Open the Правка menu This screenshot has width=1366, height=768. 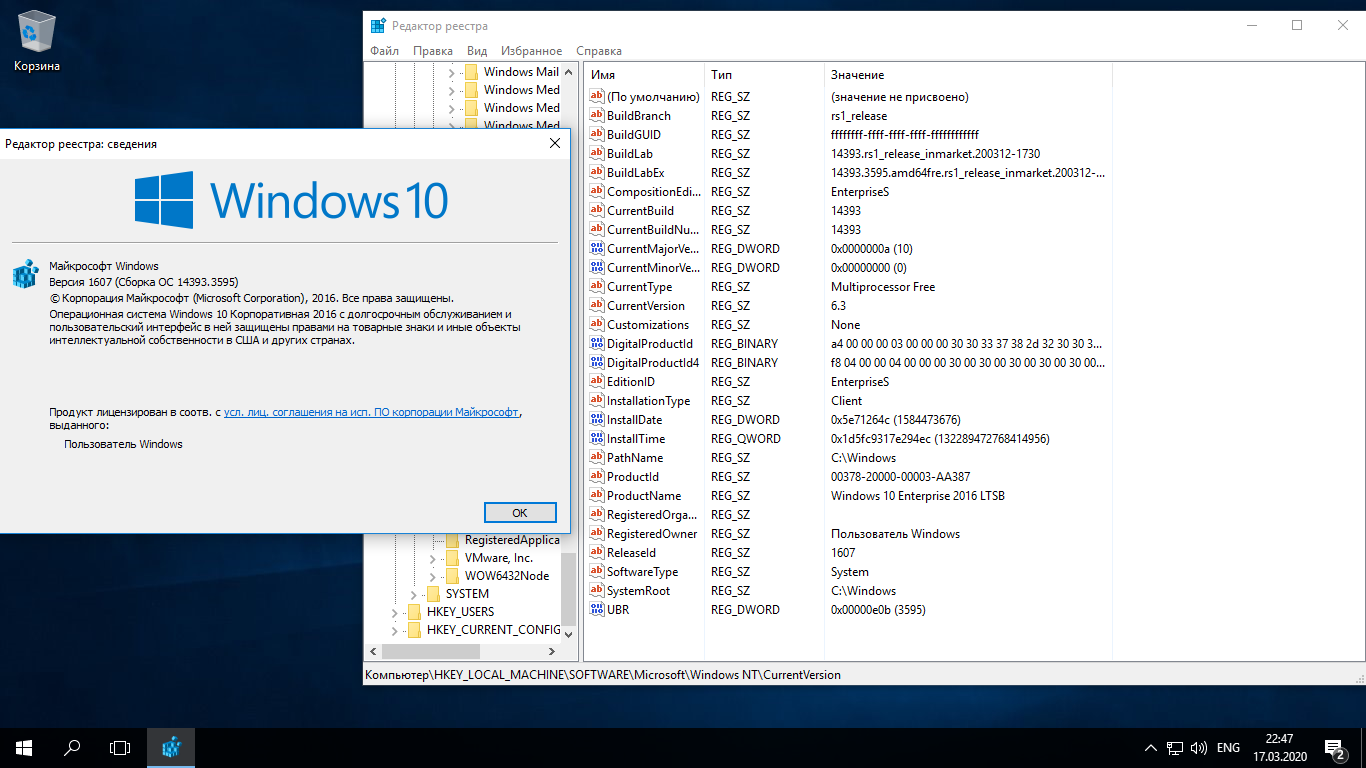coord(432,51)
